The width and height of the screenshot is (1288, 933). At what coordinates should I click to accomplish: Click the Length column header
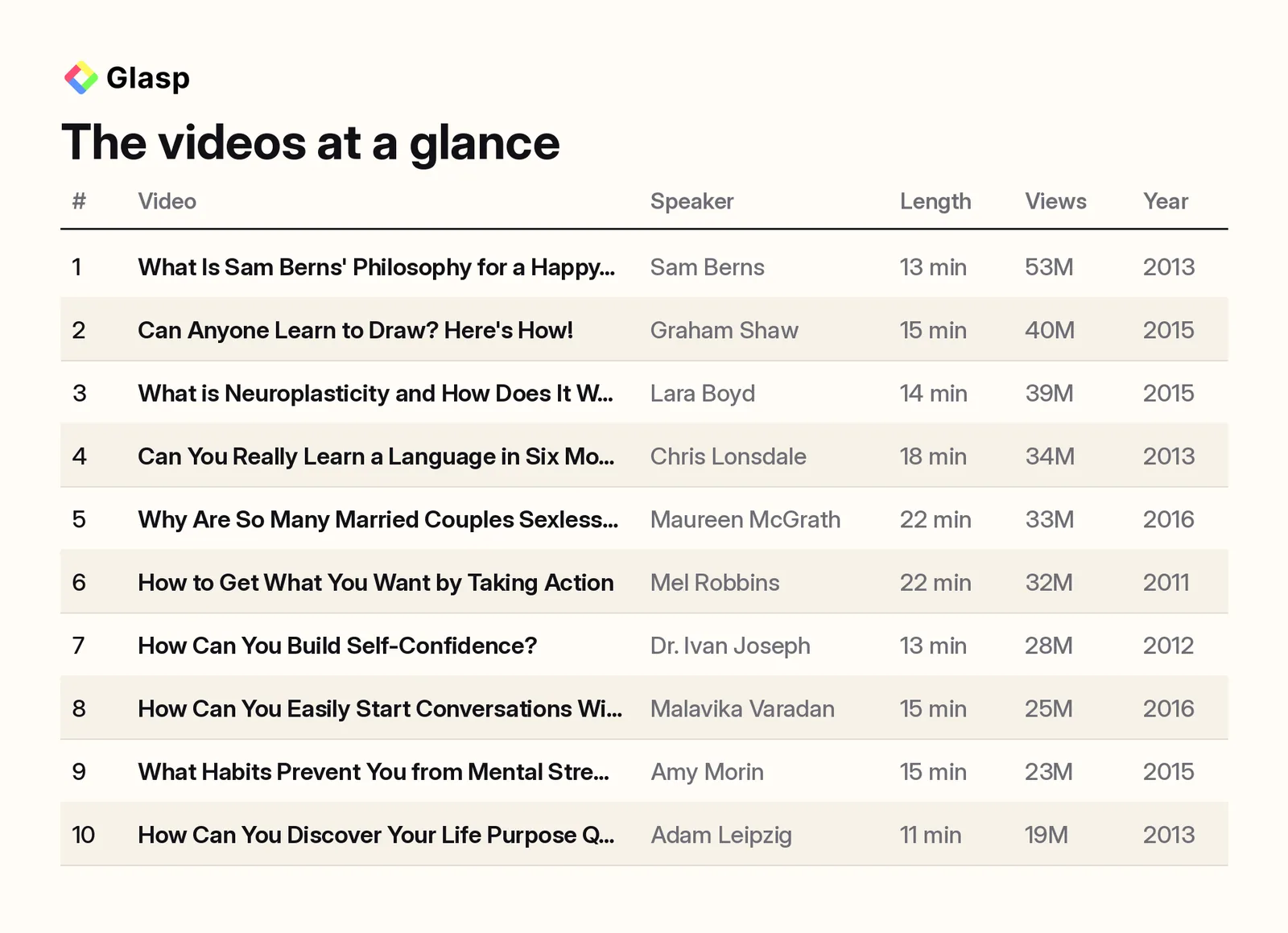coord(935,201)
